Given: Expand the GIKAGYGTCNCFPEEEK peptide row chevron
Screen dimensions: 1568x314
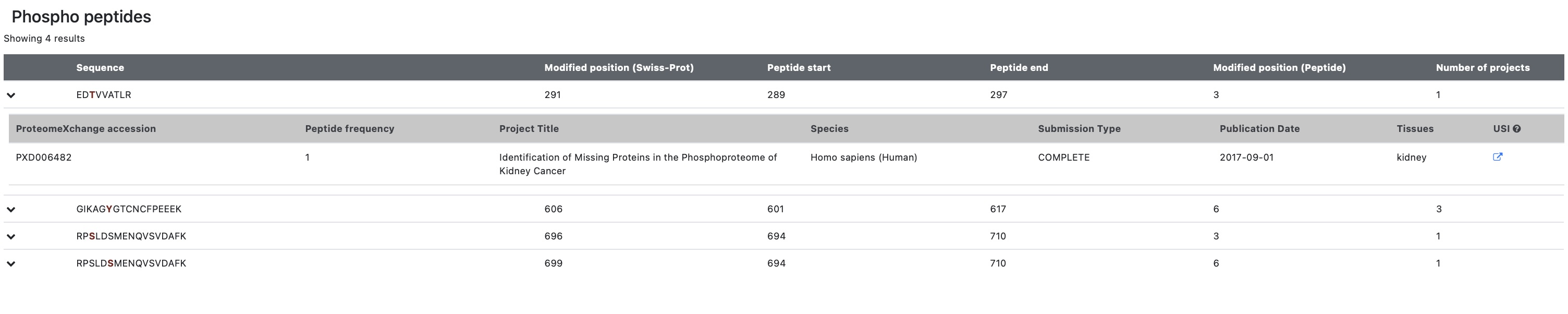Looking at the screenshot, I should pyautogui.click(x=11, y=209).
